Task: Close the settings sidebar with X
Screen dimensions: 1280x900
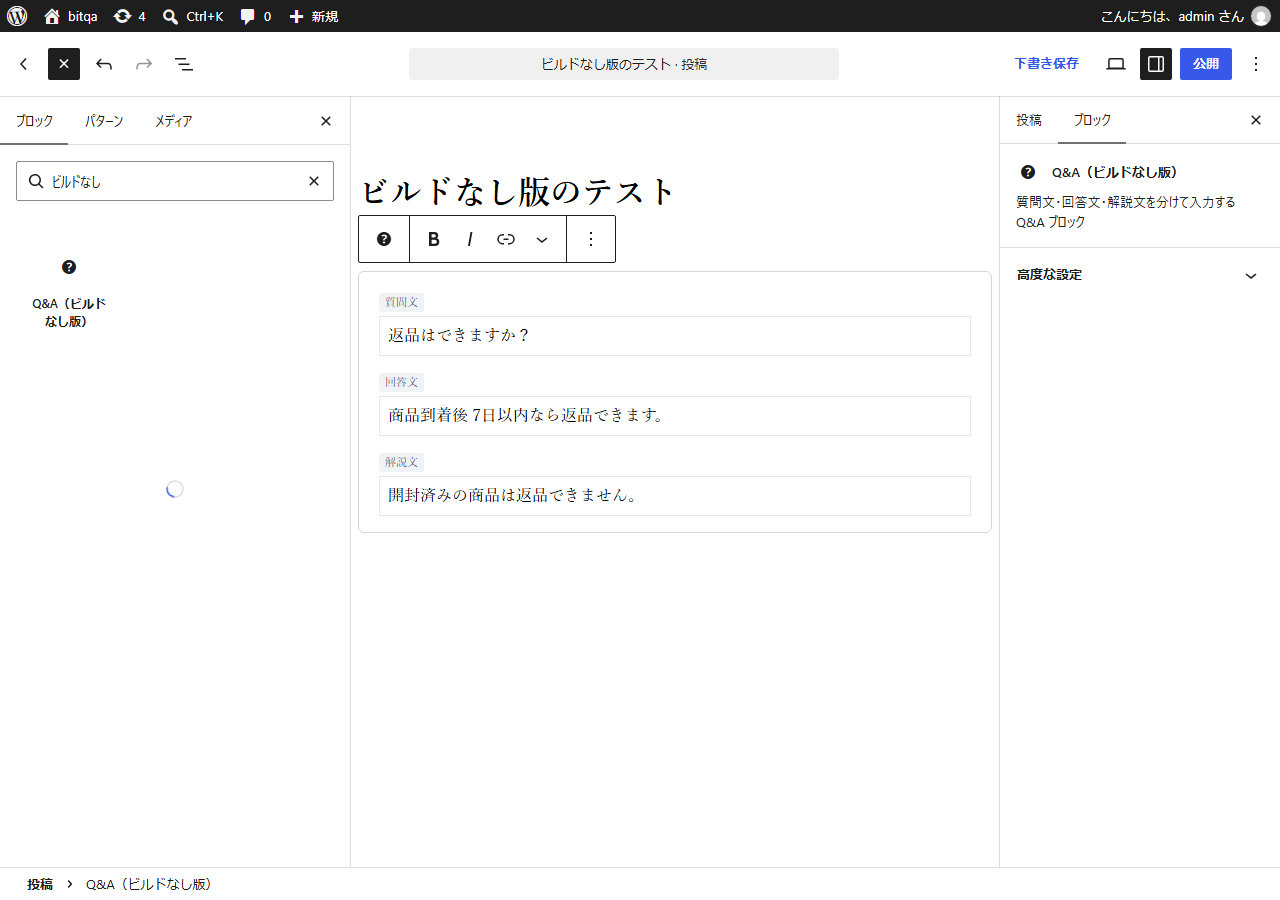Action: point(1256,120)
